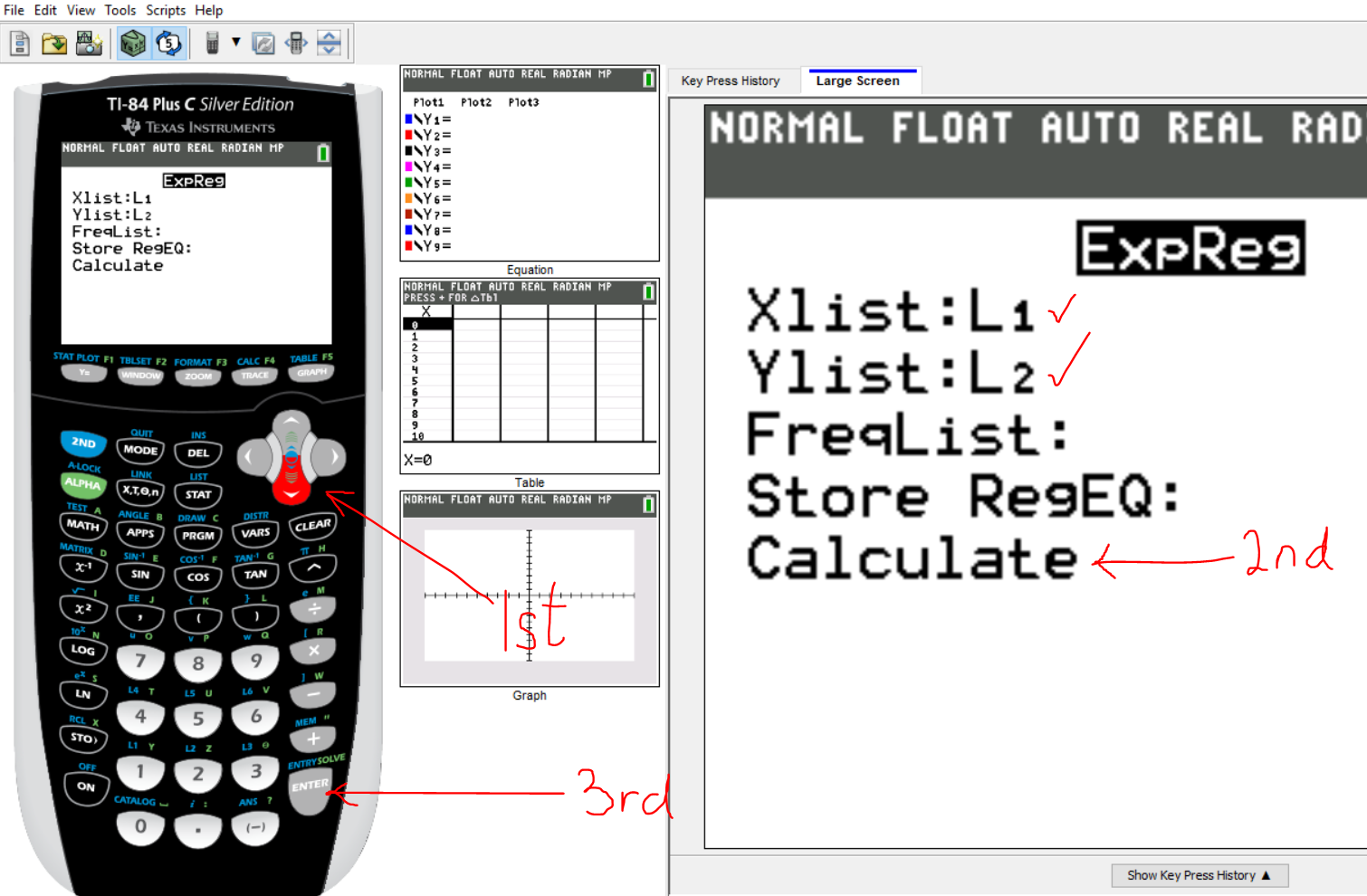Open the Scripts menu
1367x896 pixels.
[x=166, y=10]
